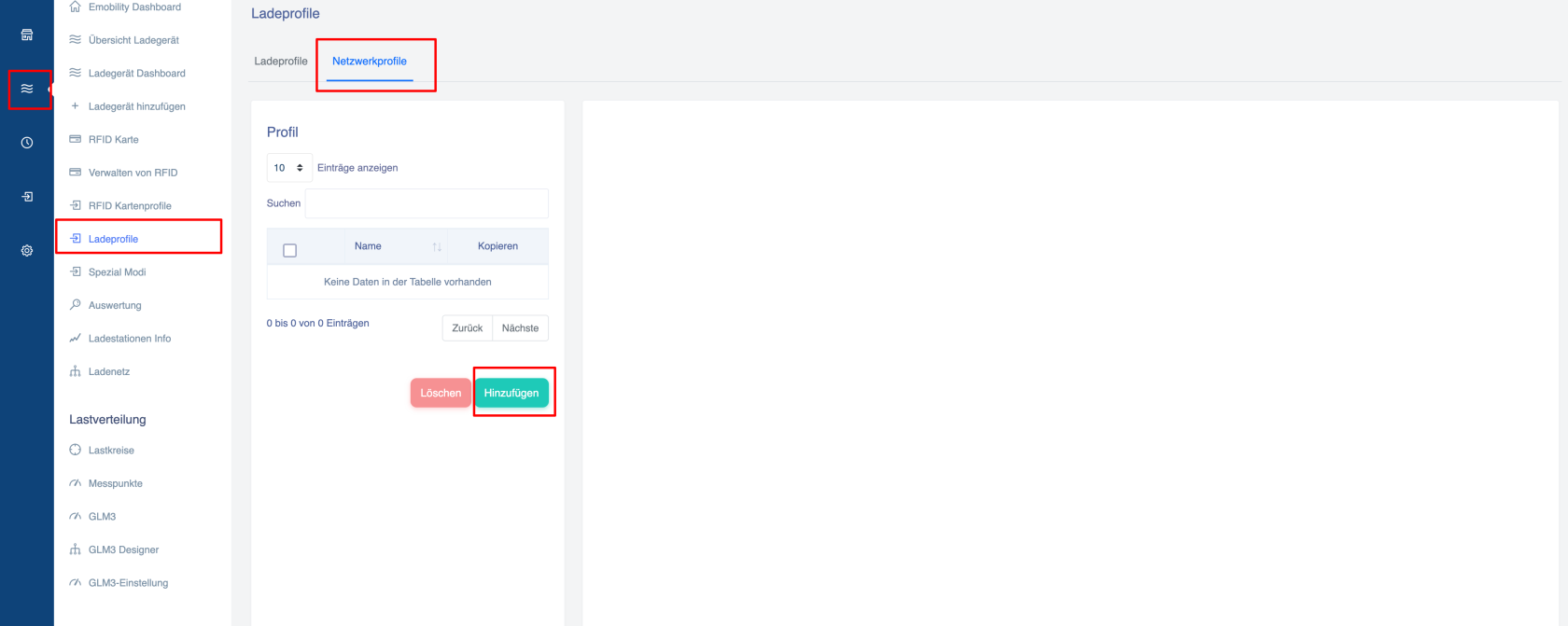
Task: Click the waves icon beside Übersicht Ladegerät
Action: click(x=76, y=39)
